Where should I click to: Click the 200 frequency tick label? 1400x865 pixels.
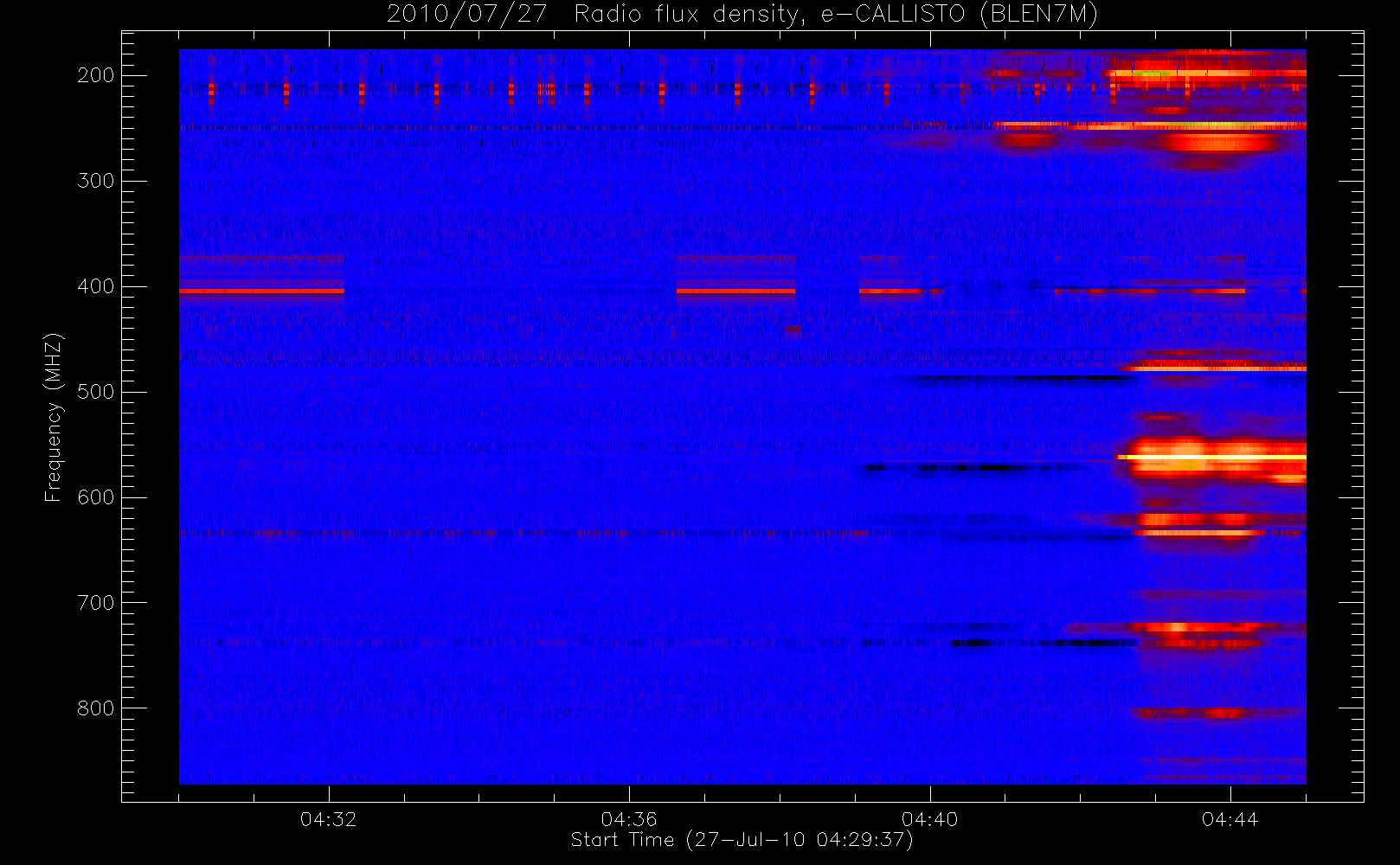(x=96, y=75)
